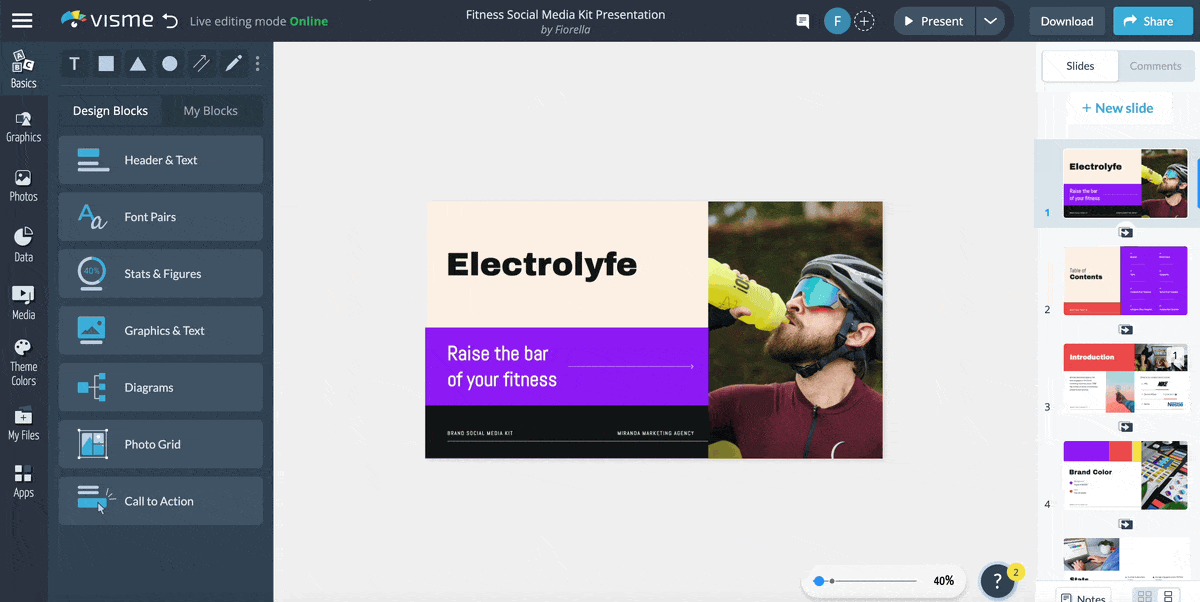This screenshot has width=1200, height=602.
Task: Click the undo arrow icon
Action: click(170, 21)
